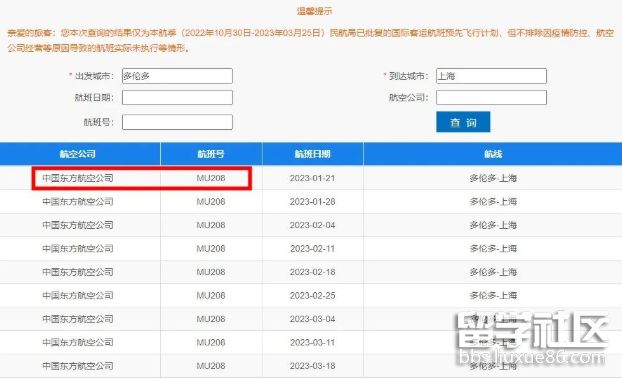The height and width of the screenshot is (379, 622).
Task: Select date cell 2023-02-25
Action: pyautogui.click(x=313, y=295)
